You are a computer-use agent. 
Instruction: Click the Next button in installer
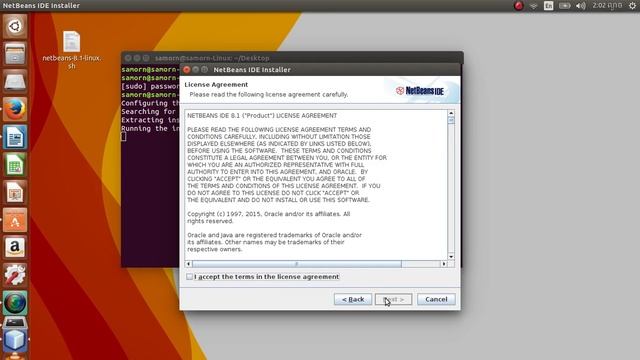coord(393,299)
